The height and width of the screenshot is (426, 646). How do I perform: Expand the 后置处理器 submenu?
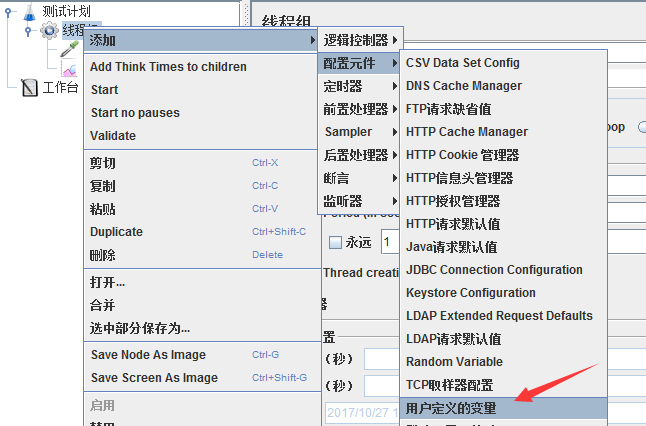(x=359, y=155)
